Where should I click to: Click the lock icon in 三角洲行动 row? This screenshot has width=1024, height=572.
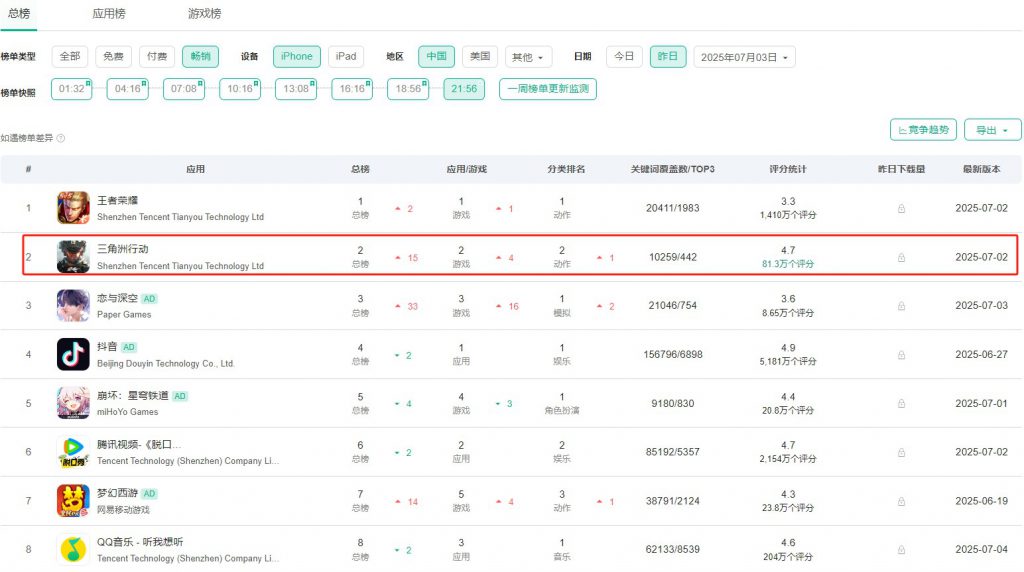pos(901,257)
